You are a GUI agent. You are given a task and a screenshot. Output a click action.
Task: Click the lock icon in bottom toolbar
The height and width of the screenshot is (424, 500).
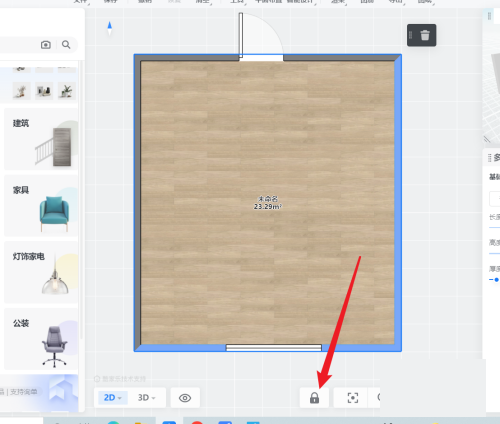coord(314,398)
